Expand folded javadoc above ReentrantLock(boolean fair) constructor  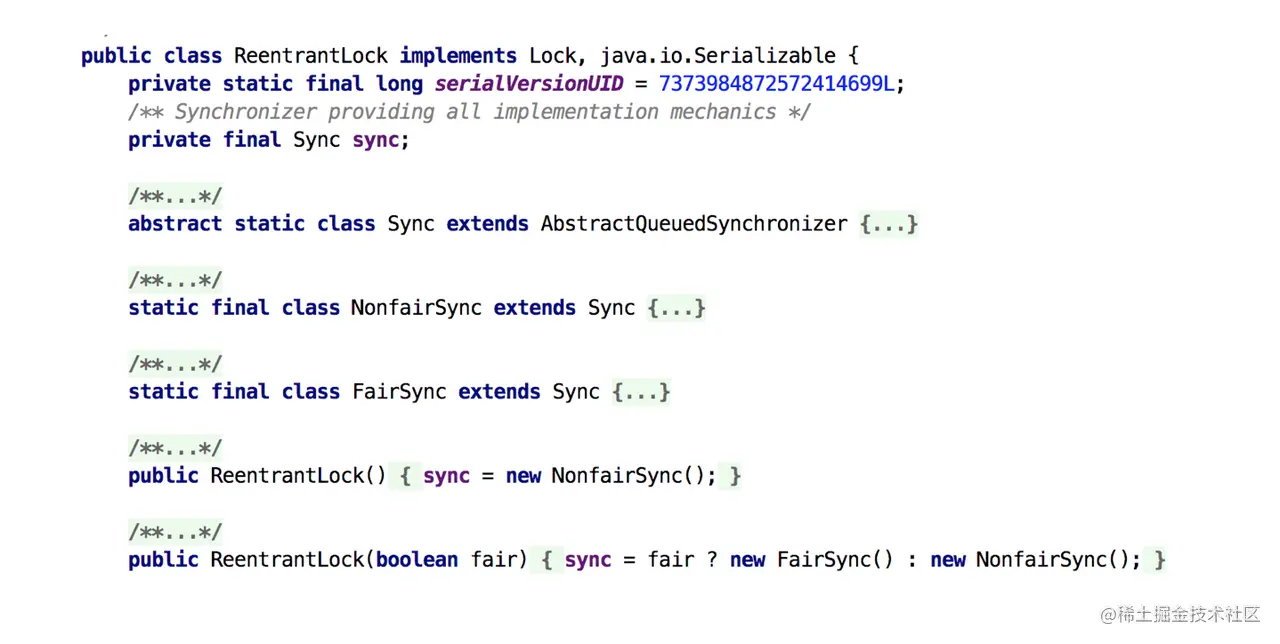[x=175, y=532]
